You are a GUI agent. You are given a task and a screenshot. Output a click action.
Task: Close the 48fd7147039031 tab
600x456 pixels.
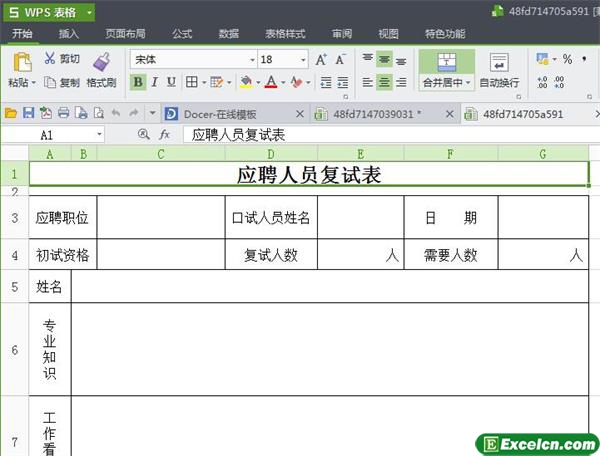click(x=450, y=114)
